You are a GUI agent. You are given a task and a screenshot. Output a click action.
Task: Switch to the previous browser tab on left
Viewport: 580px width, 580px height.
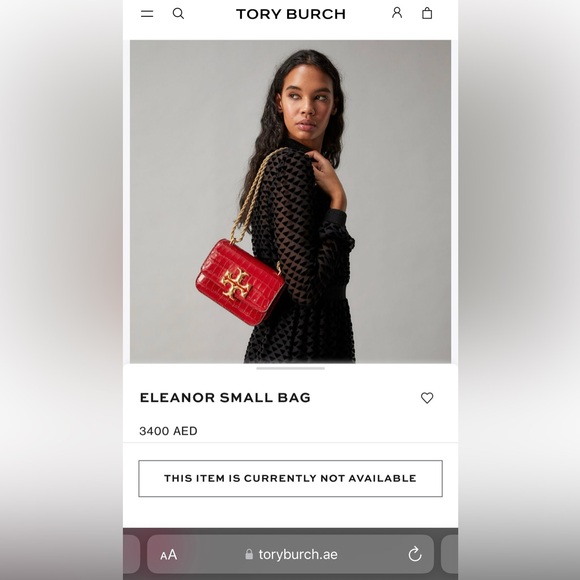(x=131, y=554)
